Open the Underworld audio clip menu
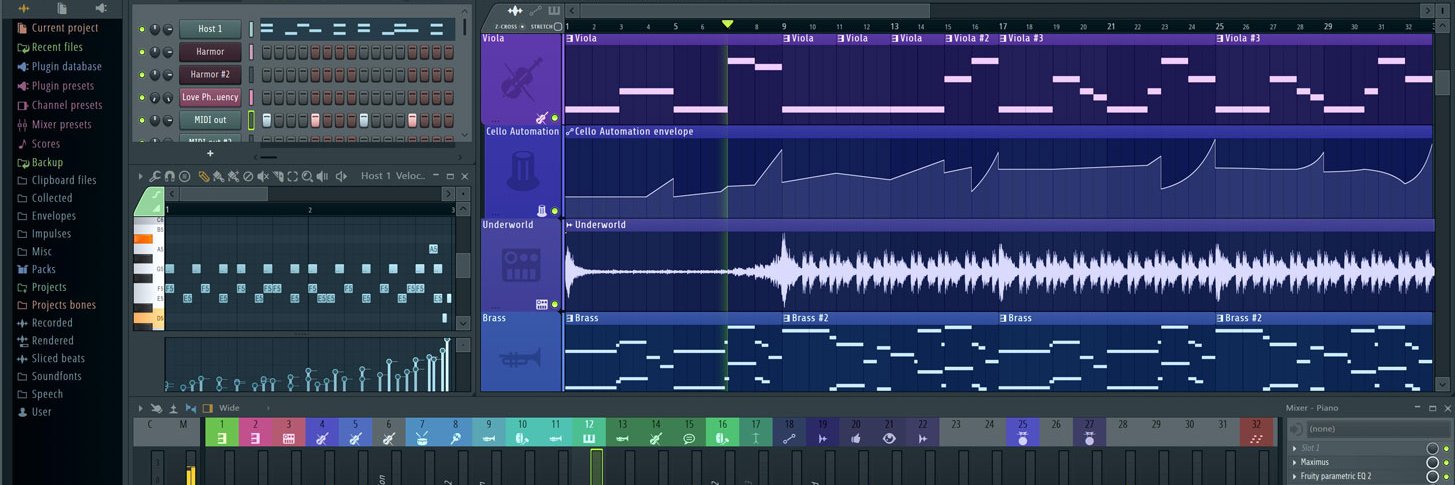 pyautogui.click(x=570, y=225)
